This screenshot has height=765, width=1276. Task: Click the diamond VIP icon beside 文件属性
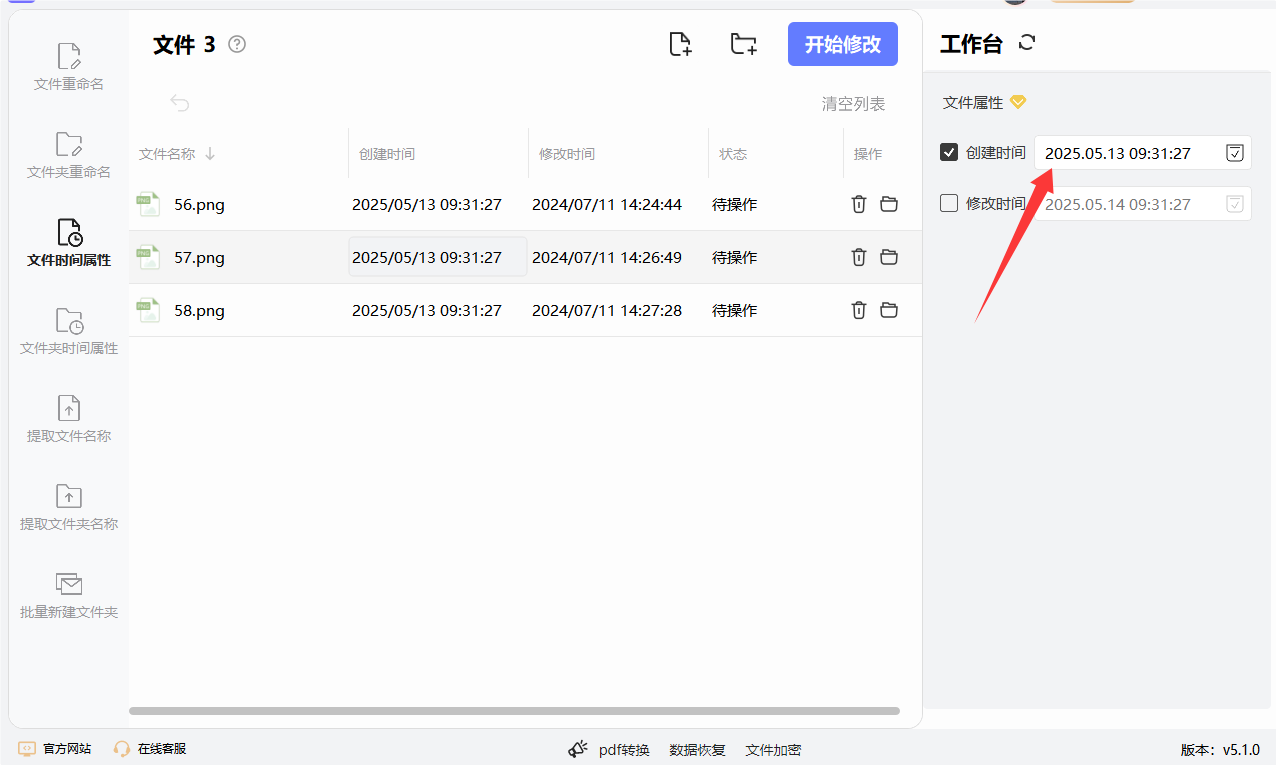click(1018, 102)
